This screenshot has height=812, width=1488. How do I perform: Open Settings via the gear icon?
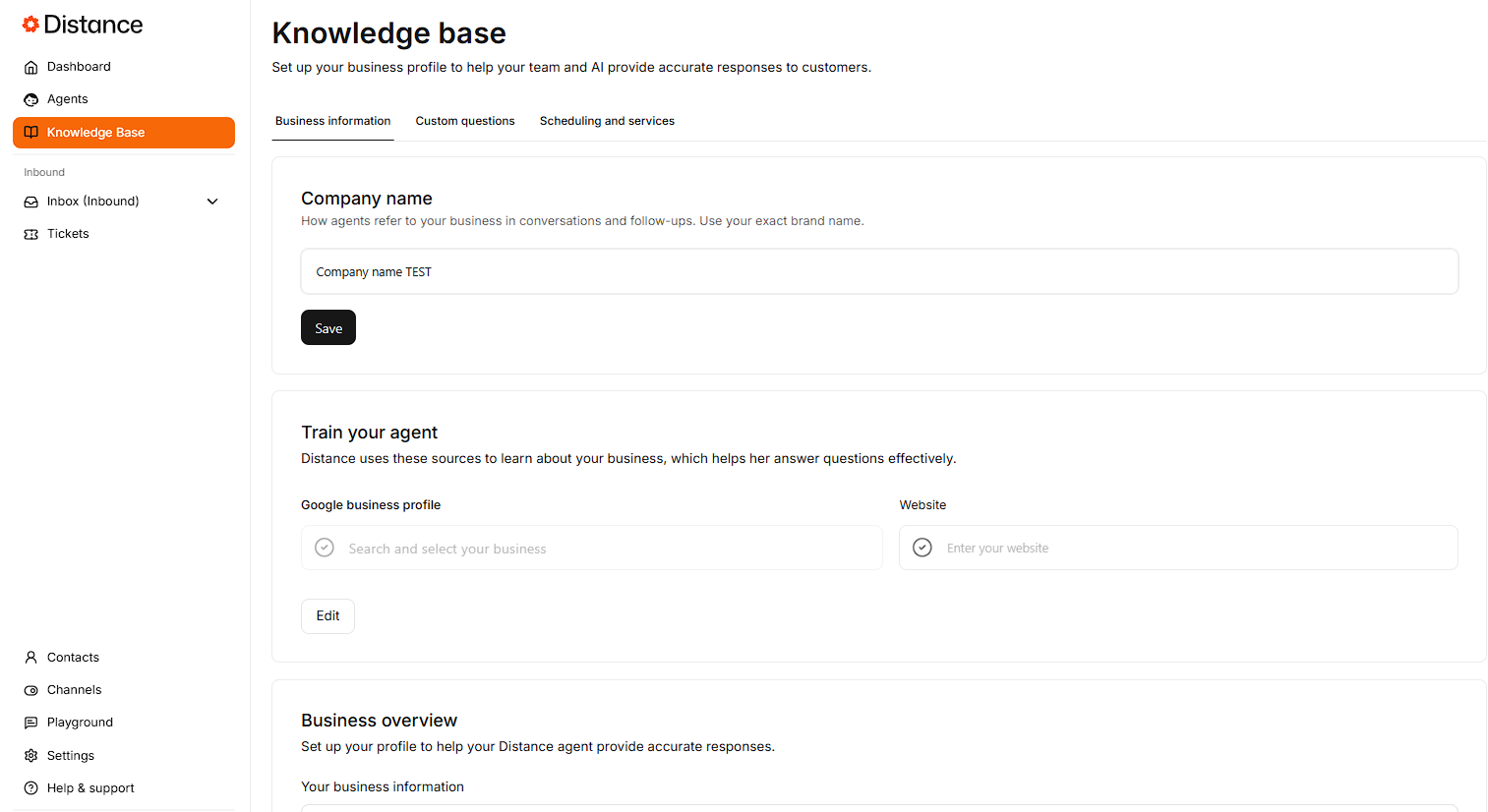click(x=31, y=756)
